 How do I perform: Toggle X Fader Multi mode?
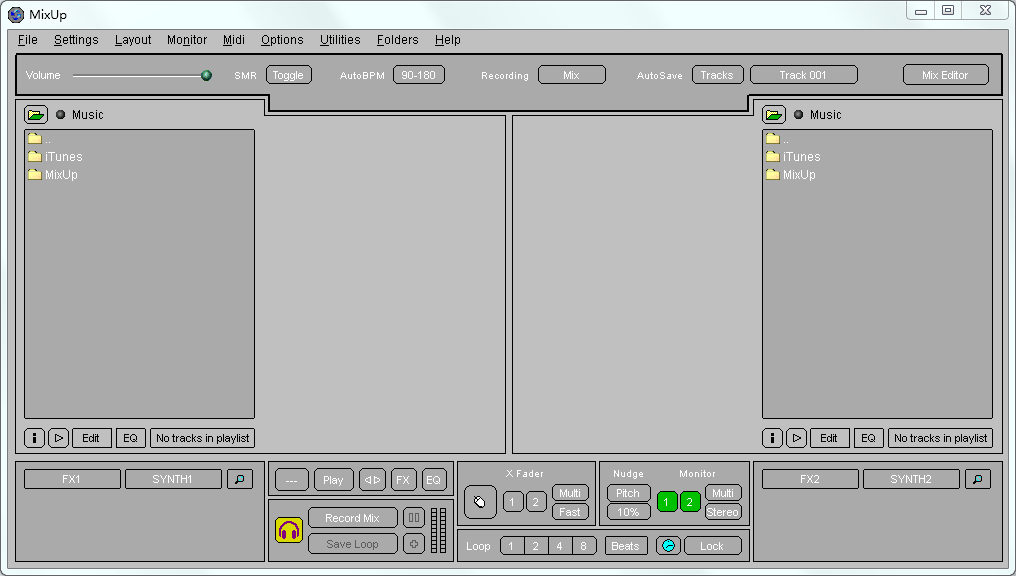[x=570, y=493]
